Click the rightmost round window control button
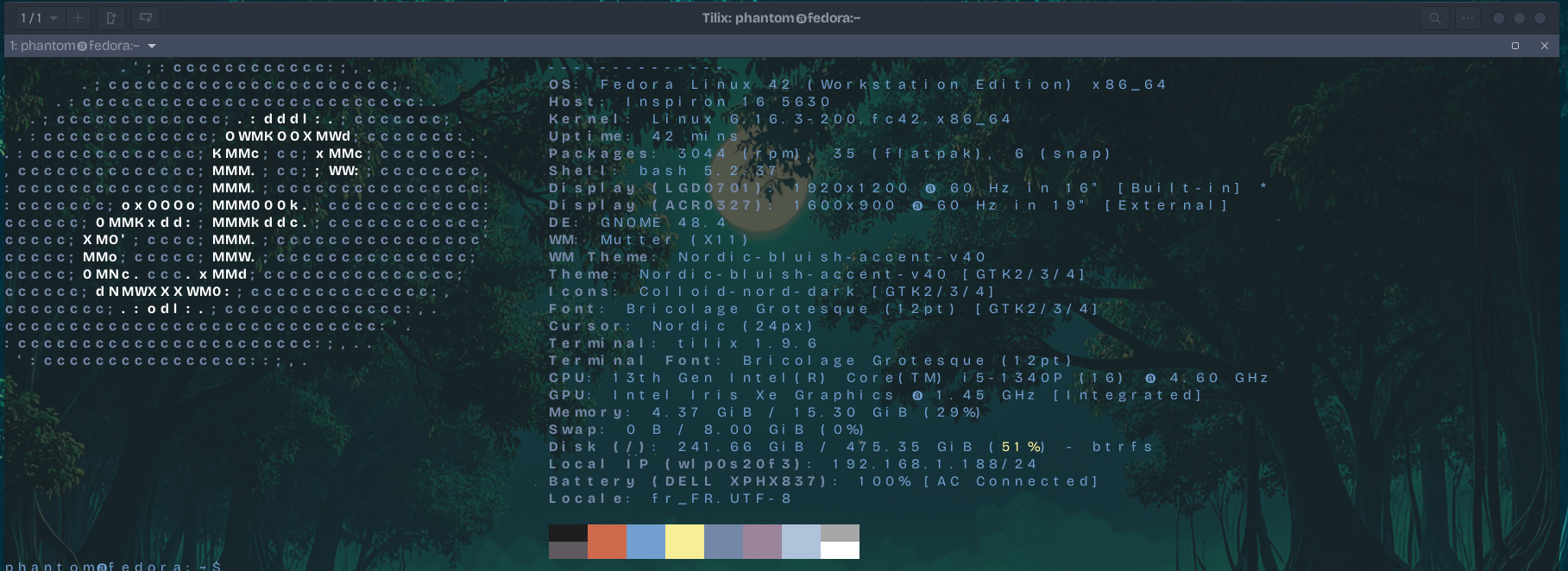The width and height of the screenshot is (1568, 571). click(1540, 18)
